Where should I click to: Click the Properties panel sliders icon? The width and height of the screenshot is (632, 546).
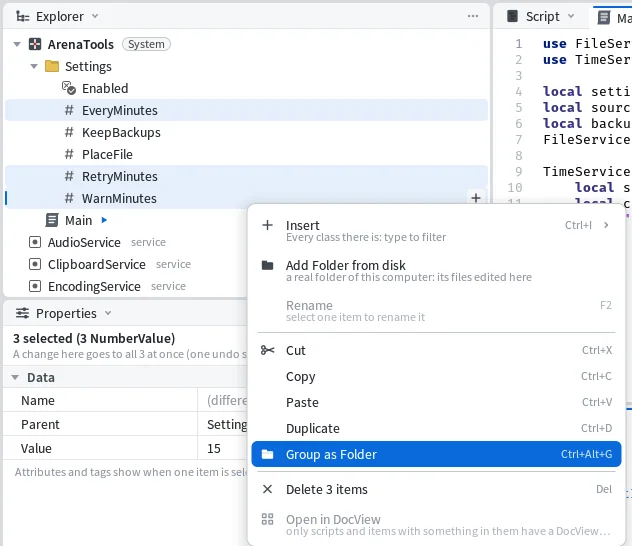tap(22, 313)
